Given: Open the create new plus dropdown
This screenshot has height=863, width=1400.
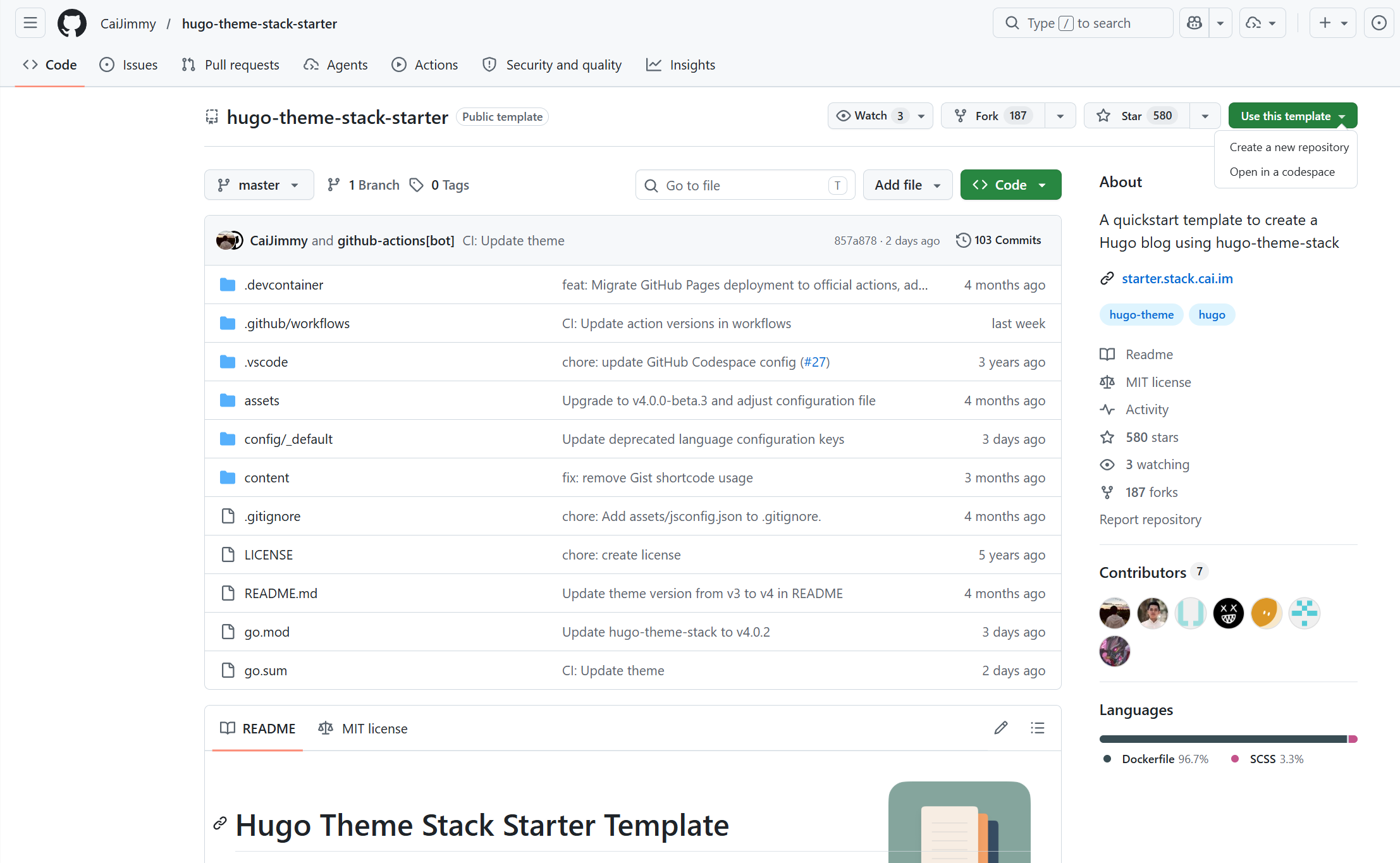Looking at the screenshot, I should coord(1333,23).
